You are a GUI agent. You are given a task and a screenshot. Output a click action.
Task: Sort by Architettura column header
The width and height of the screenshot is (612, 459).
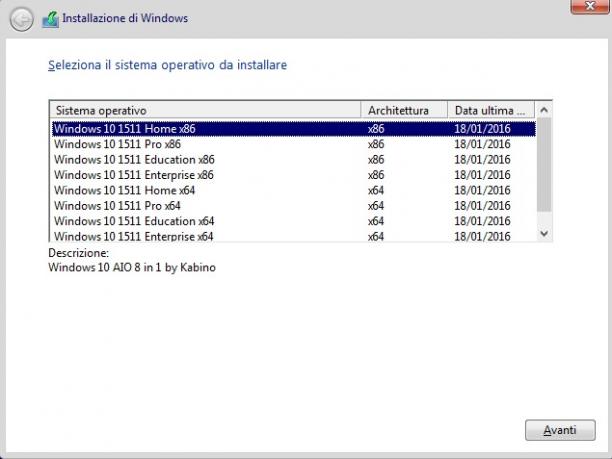pos(404,110)
